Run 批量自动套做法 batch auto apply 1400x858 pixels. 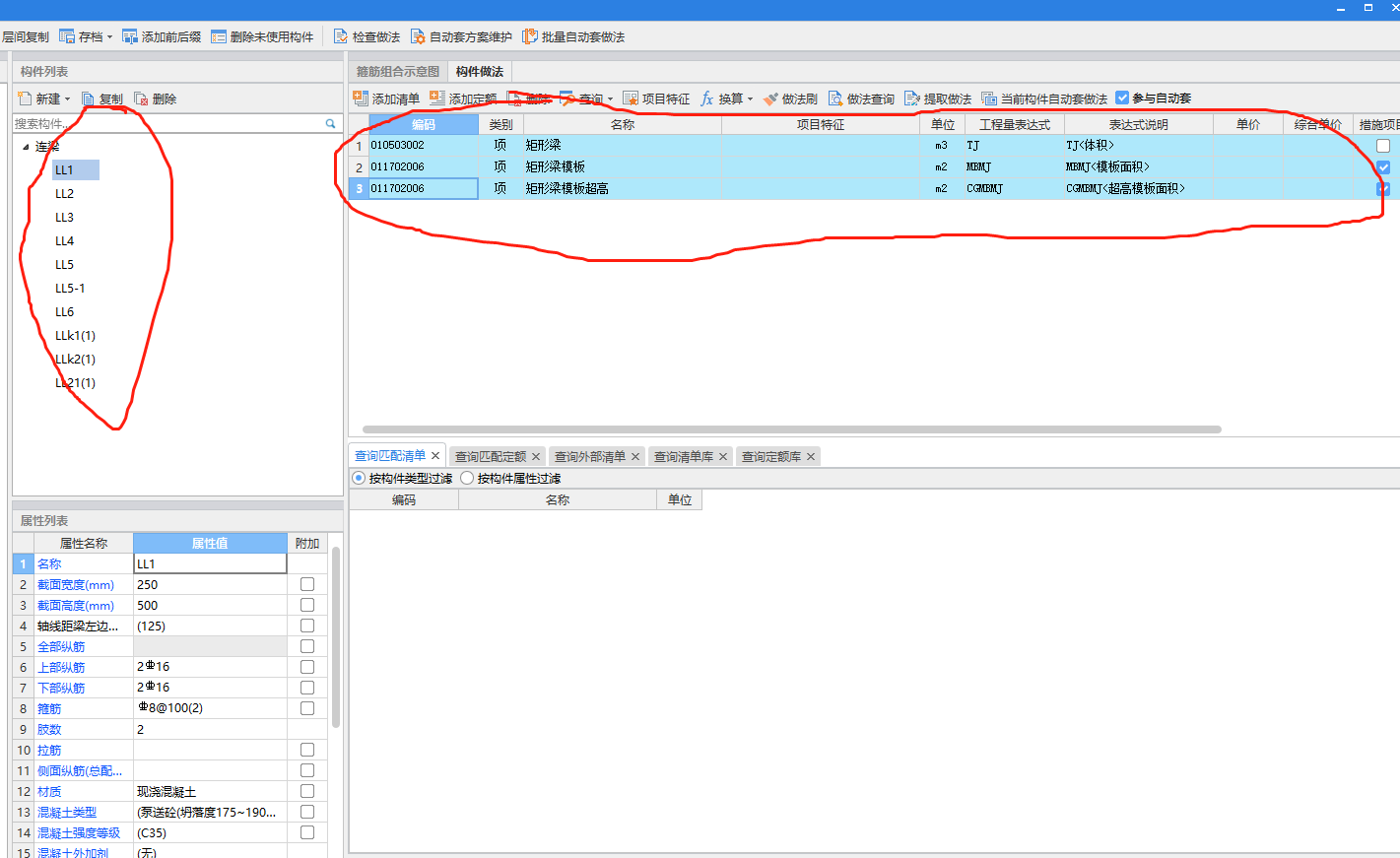573,36
